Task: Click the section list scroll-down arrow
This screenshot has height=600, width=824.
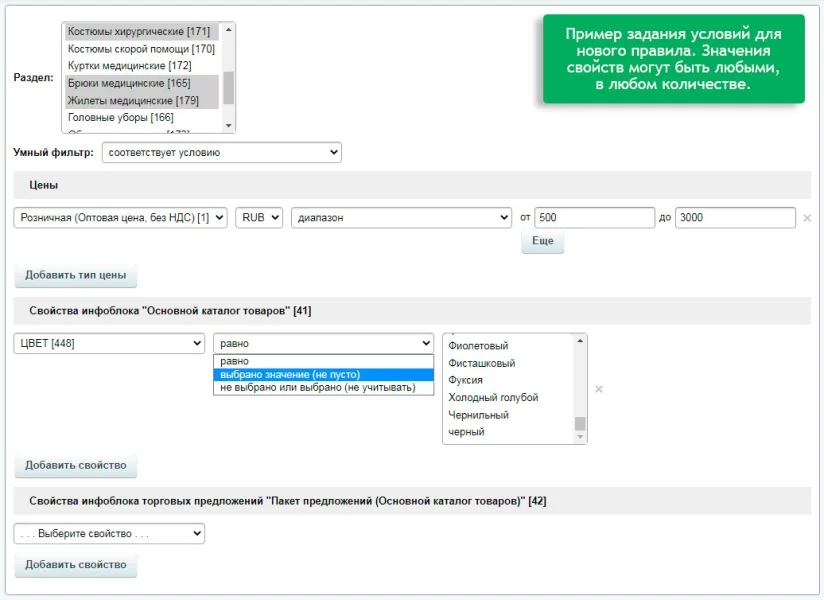Action: point(229,125)
